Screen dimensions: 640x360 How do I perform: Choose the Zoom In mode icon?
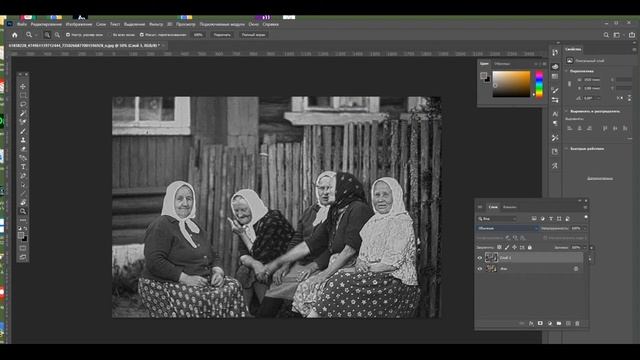(x=47, y=35)
